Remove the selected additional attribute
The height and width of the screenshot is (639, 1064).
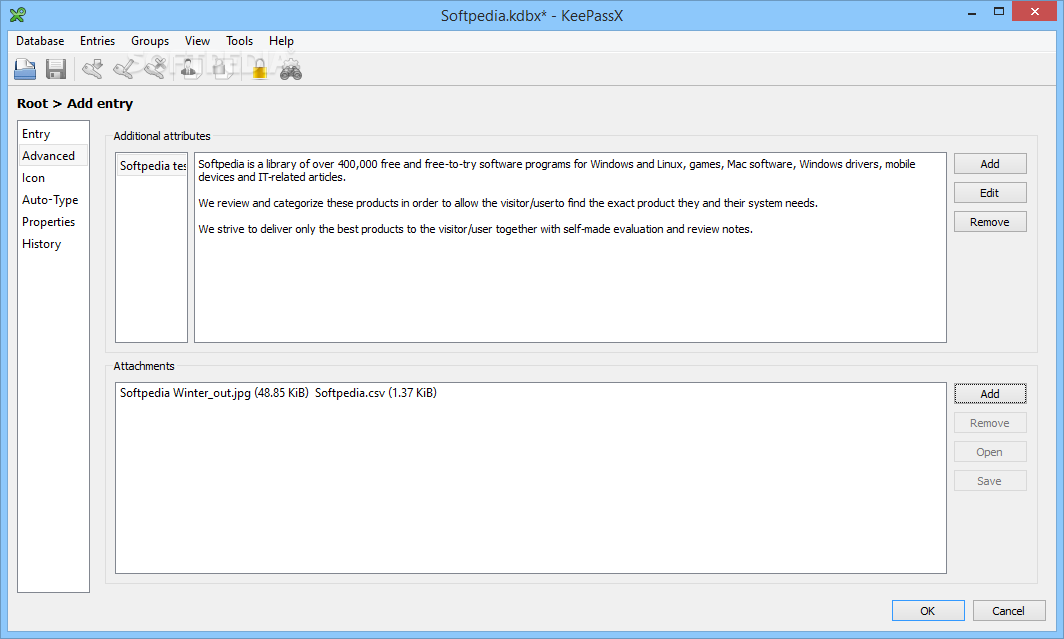click(x=990, y=222)
